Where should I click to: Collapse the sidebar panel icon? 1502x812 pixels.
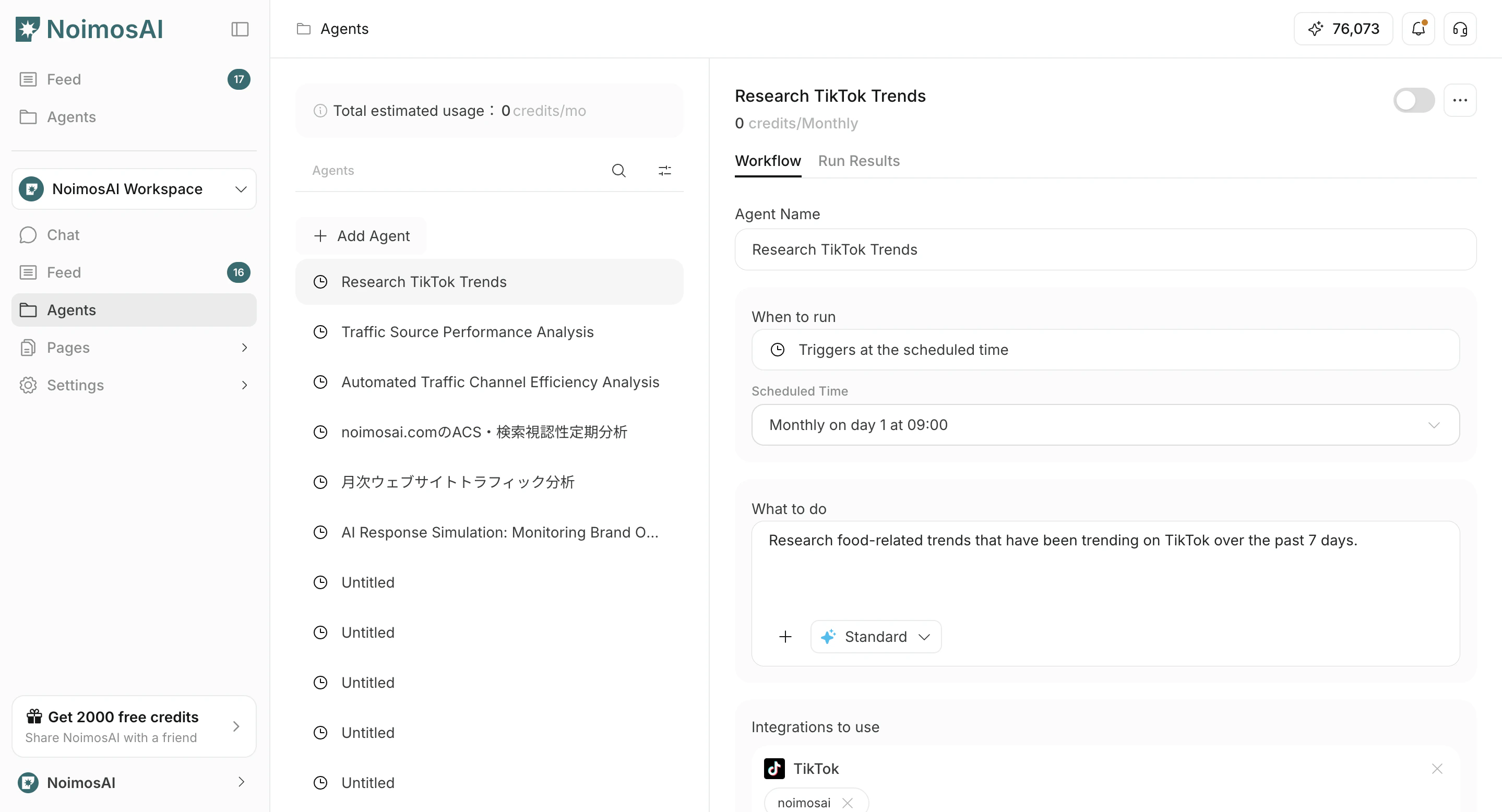tap(240, 29)
